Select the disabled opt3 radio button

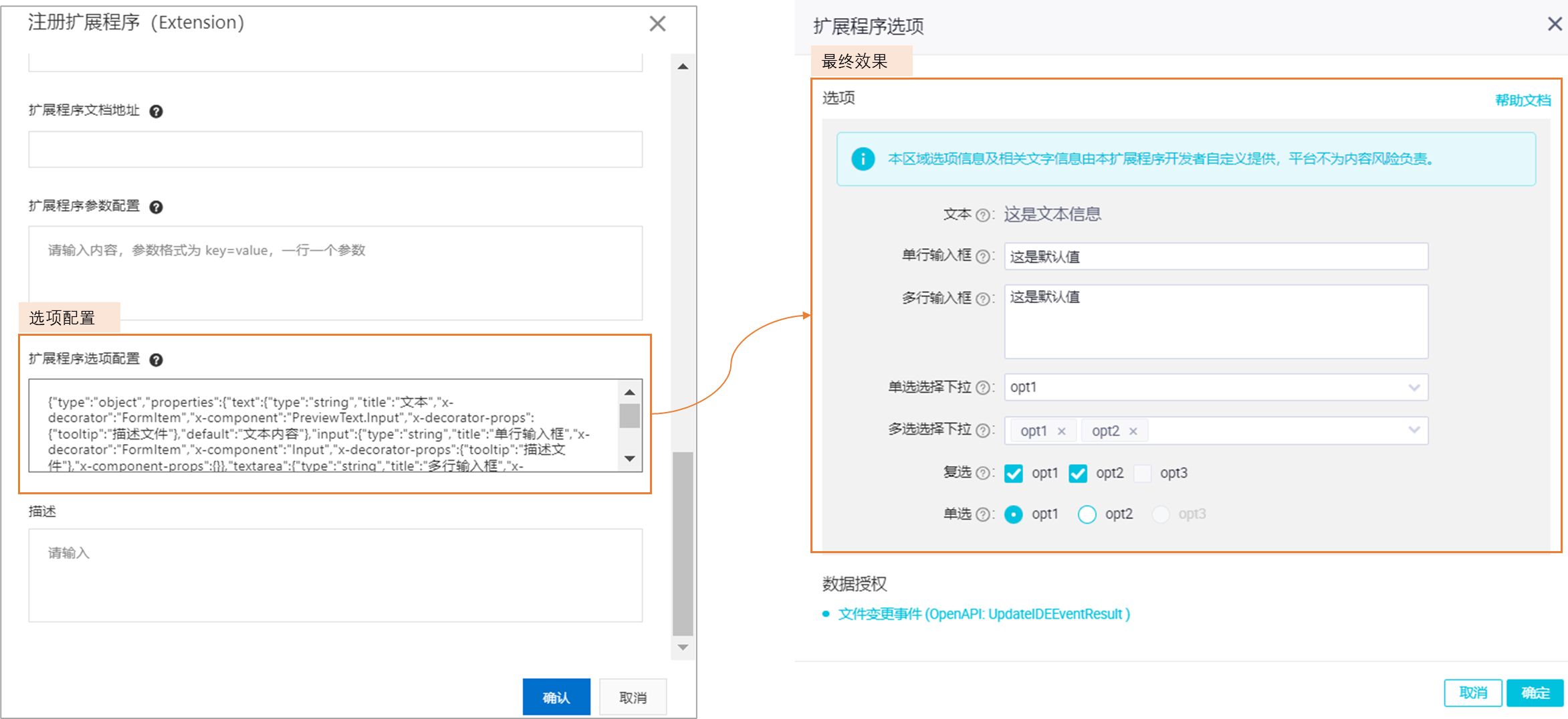[x=1161, y=514]
